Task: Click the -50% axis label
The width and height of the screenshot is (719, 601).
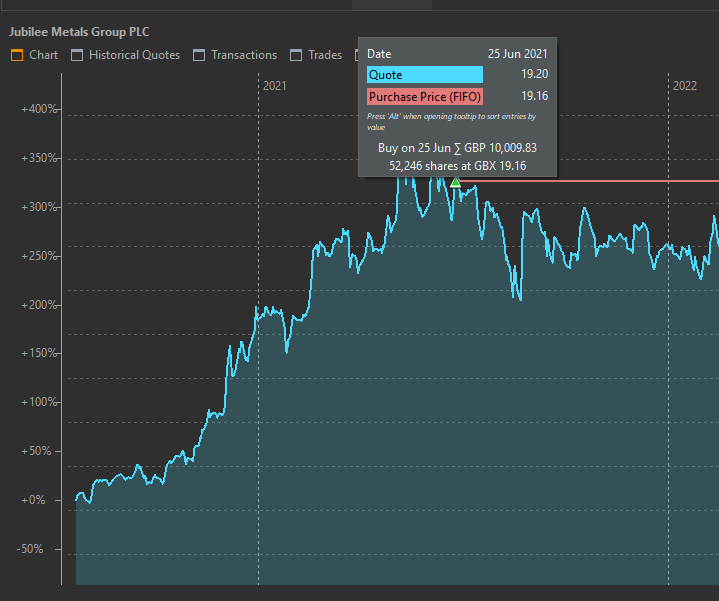Action: click(x=30, y=549)
